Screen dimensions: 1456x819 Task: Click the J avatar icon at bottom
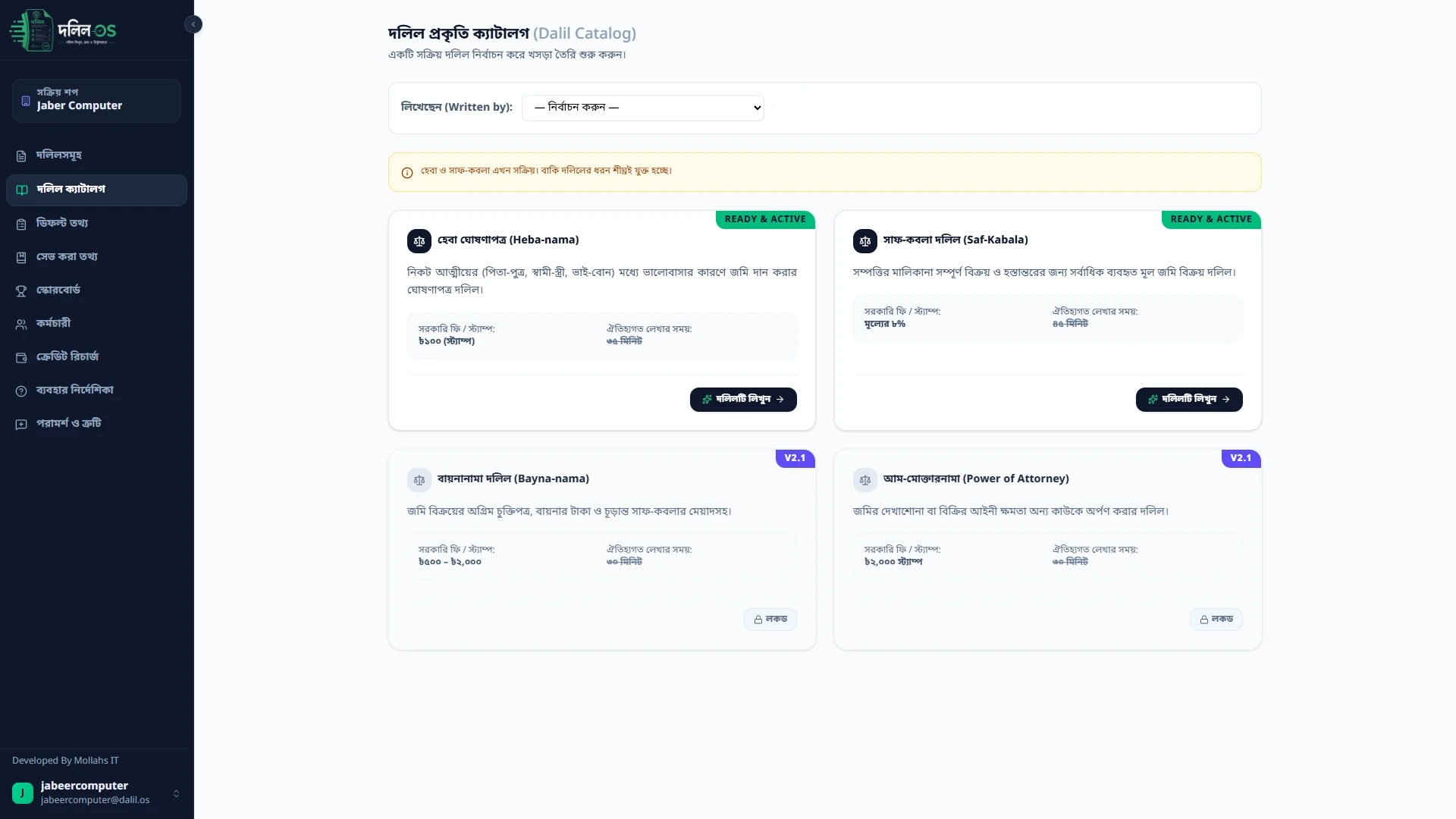pos(23,793)
